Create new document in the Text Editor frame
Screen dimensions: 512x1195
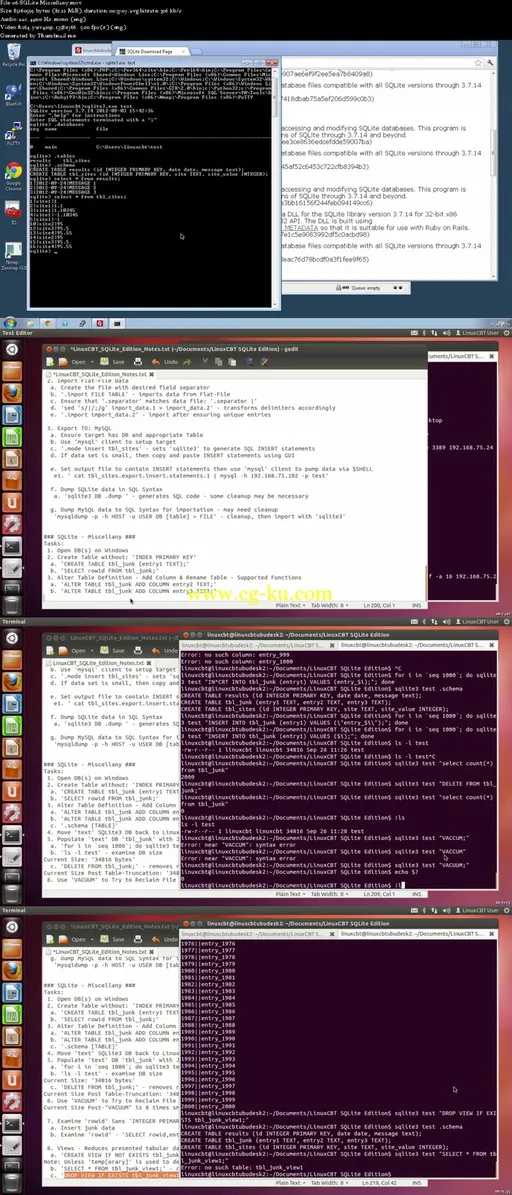click(50, 362)
